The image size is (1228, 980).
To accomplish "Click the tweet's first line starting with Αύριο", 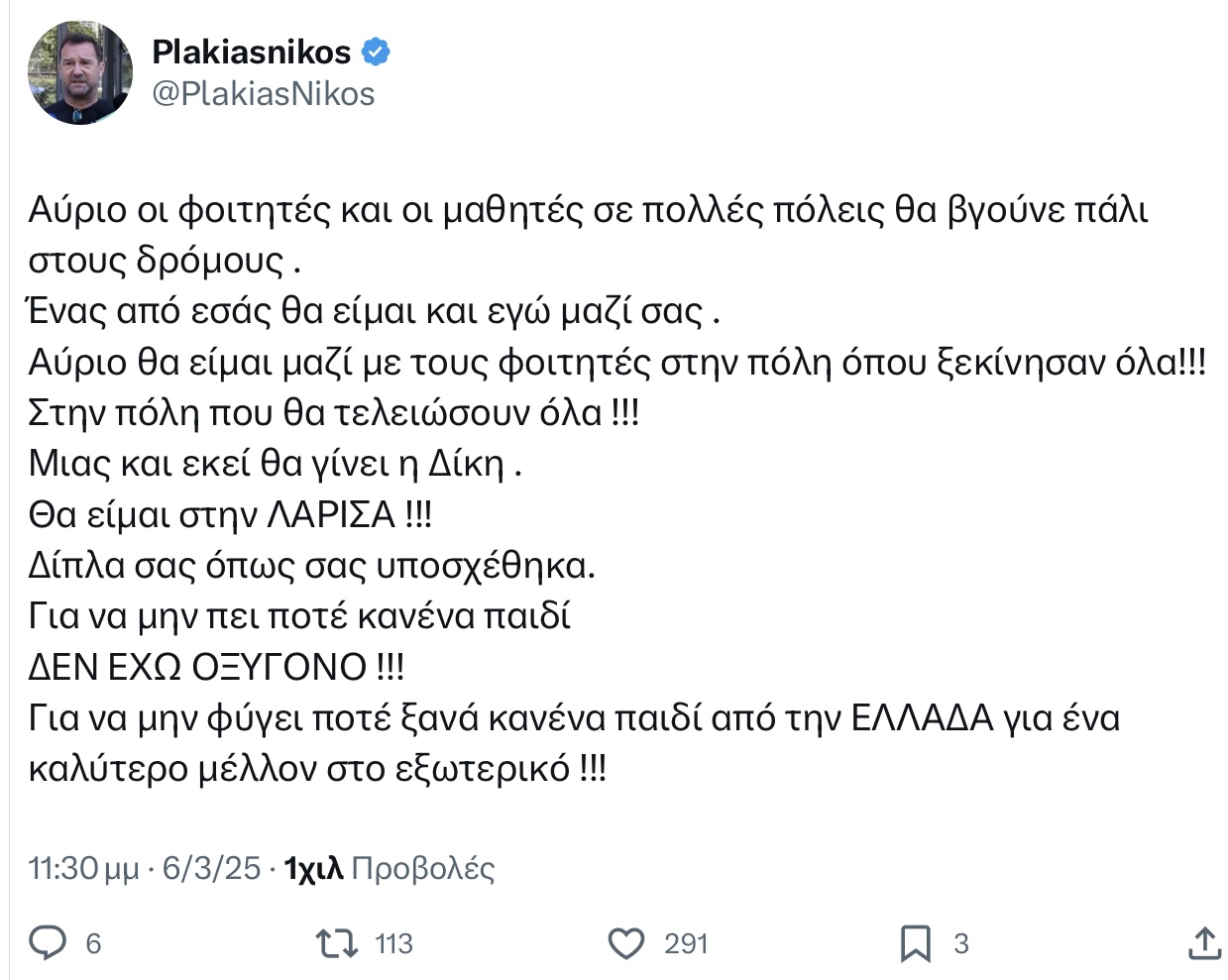I will point(588,210).
